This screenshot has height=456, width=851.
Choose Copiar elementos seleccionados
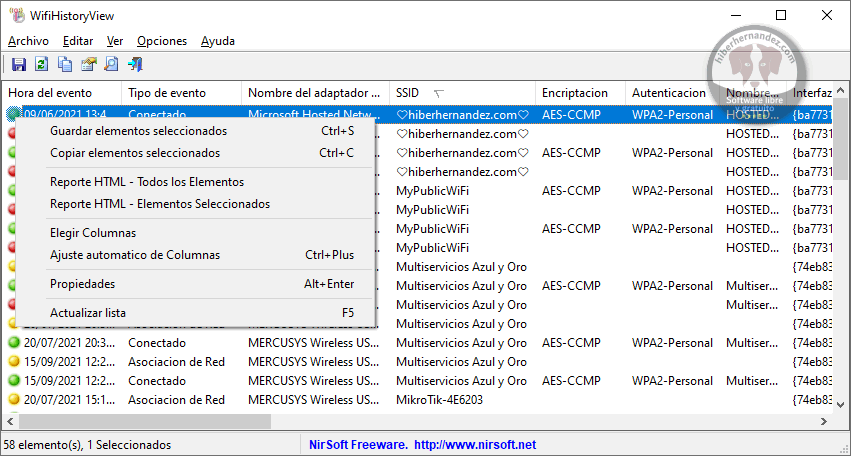coord(195,153)
